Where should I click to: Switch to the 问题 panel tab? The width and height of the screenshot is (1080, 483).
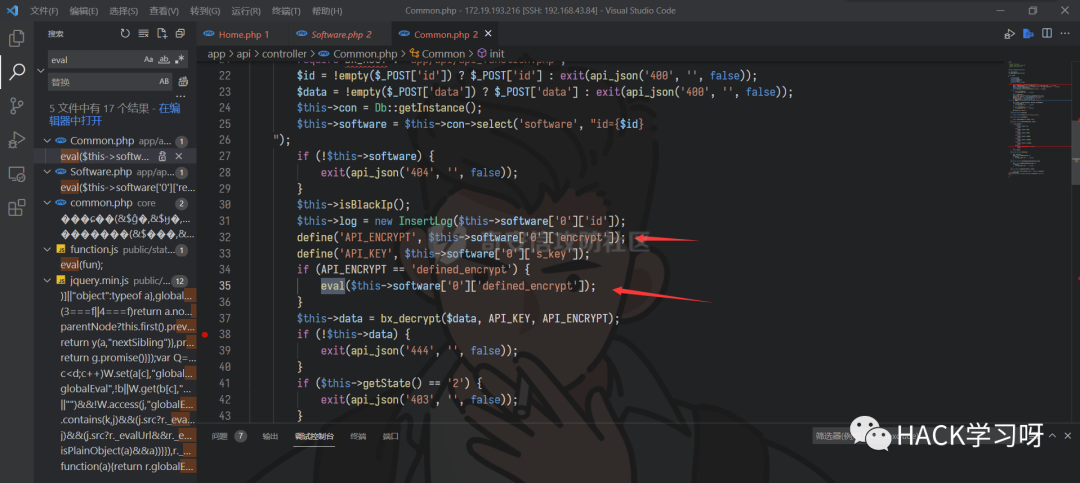(219, 437)
